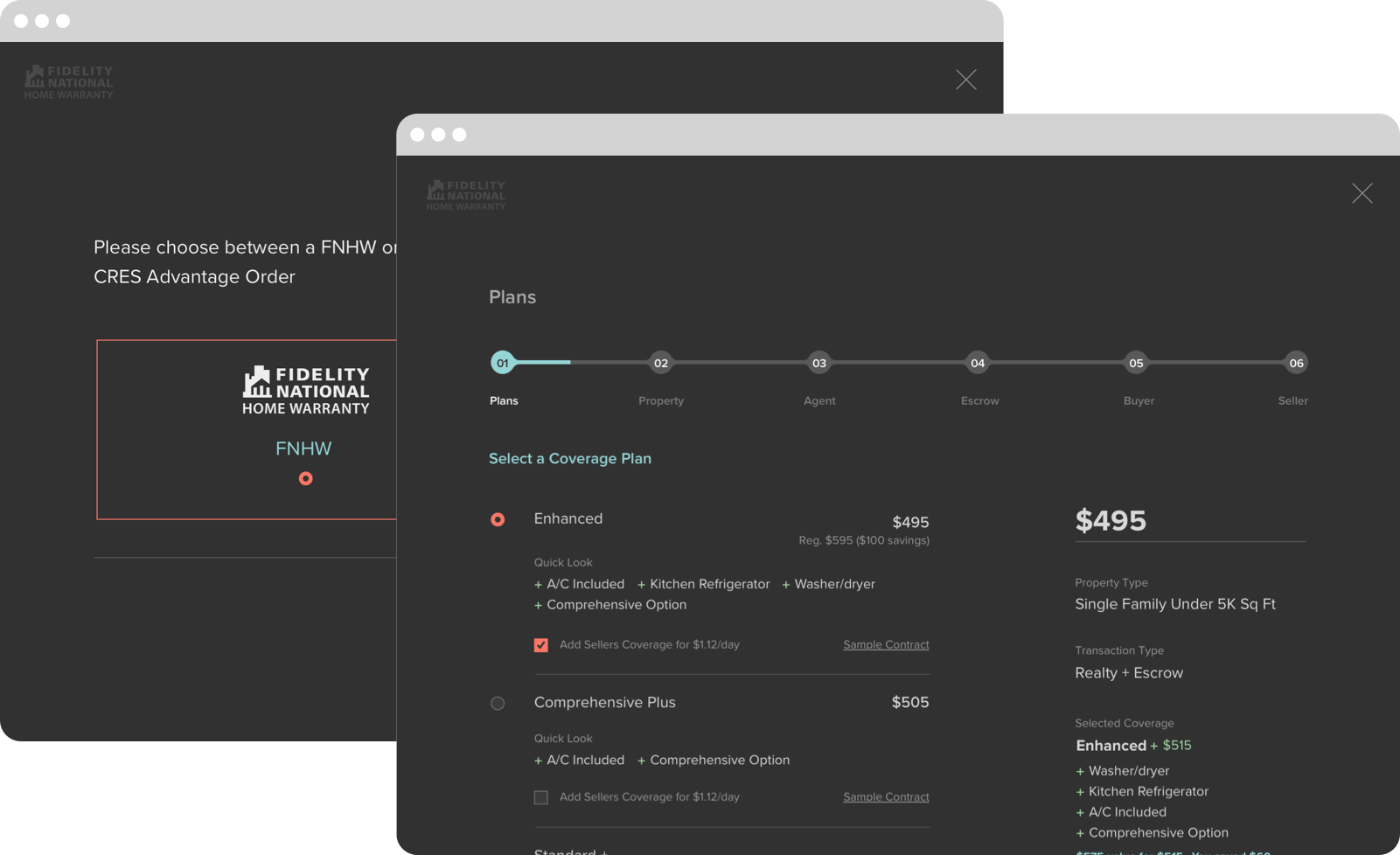Uncheck Sellers Coverage under Enhanced plan
The width and height of the screenshot is (1400, 855).
[x=541, y=645]
